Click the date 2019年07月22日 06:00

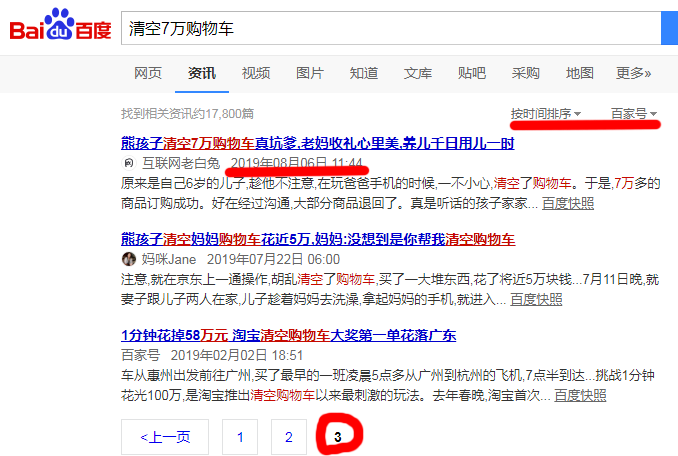pos(273,259)
